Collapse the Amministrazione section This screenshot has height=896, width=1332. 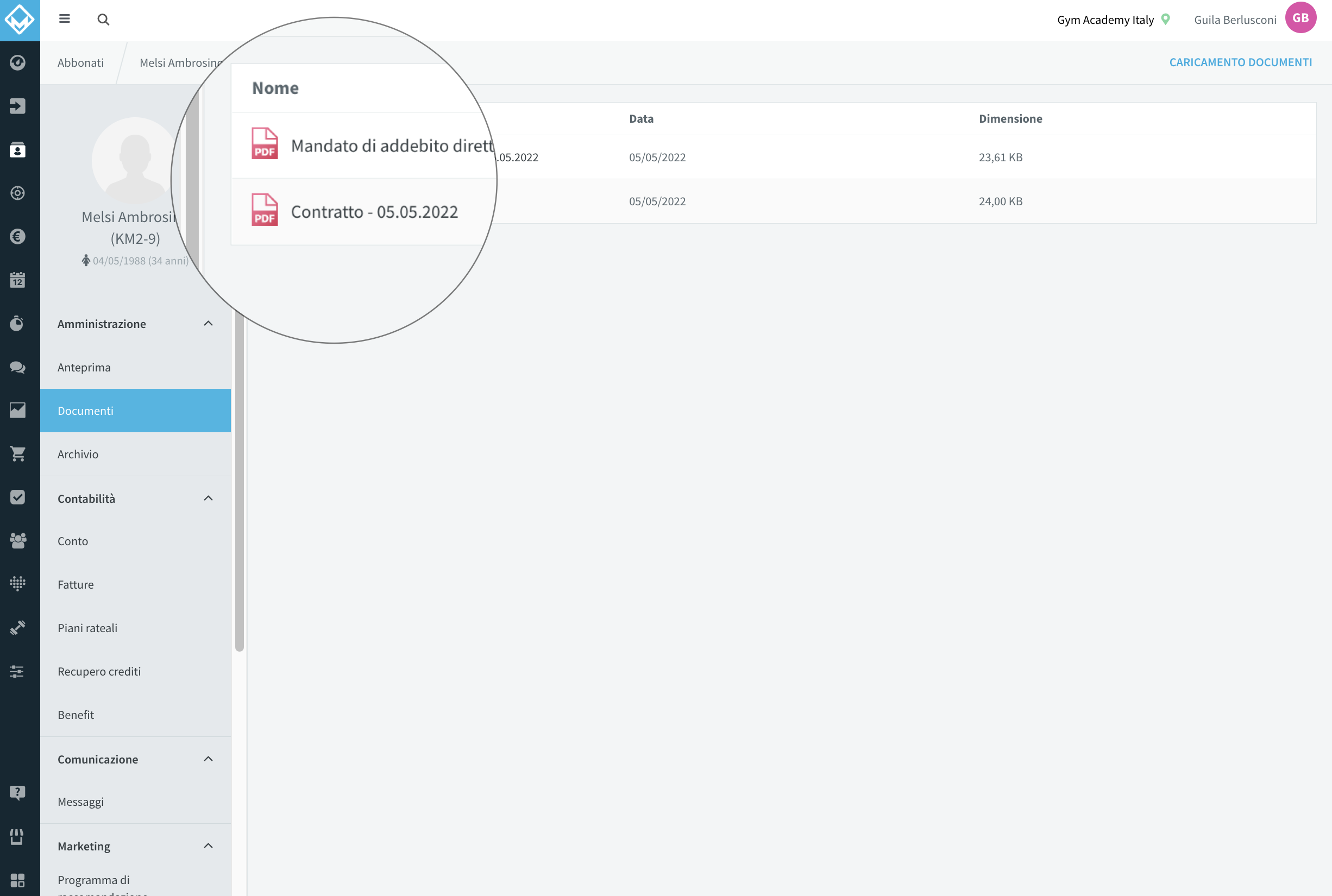(x=208, y=324)
